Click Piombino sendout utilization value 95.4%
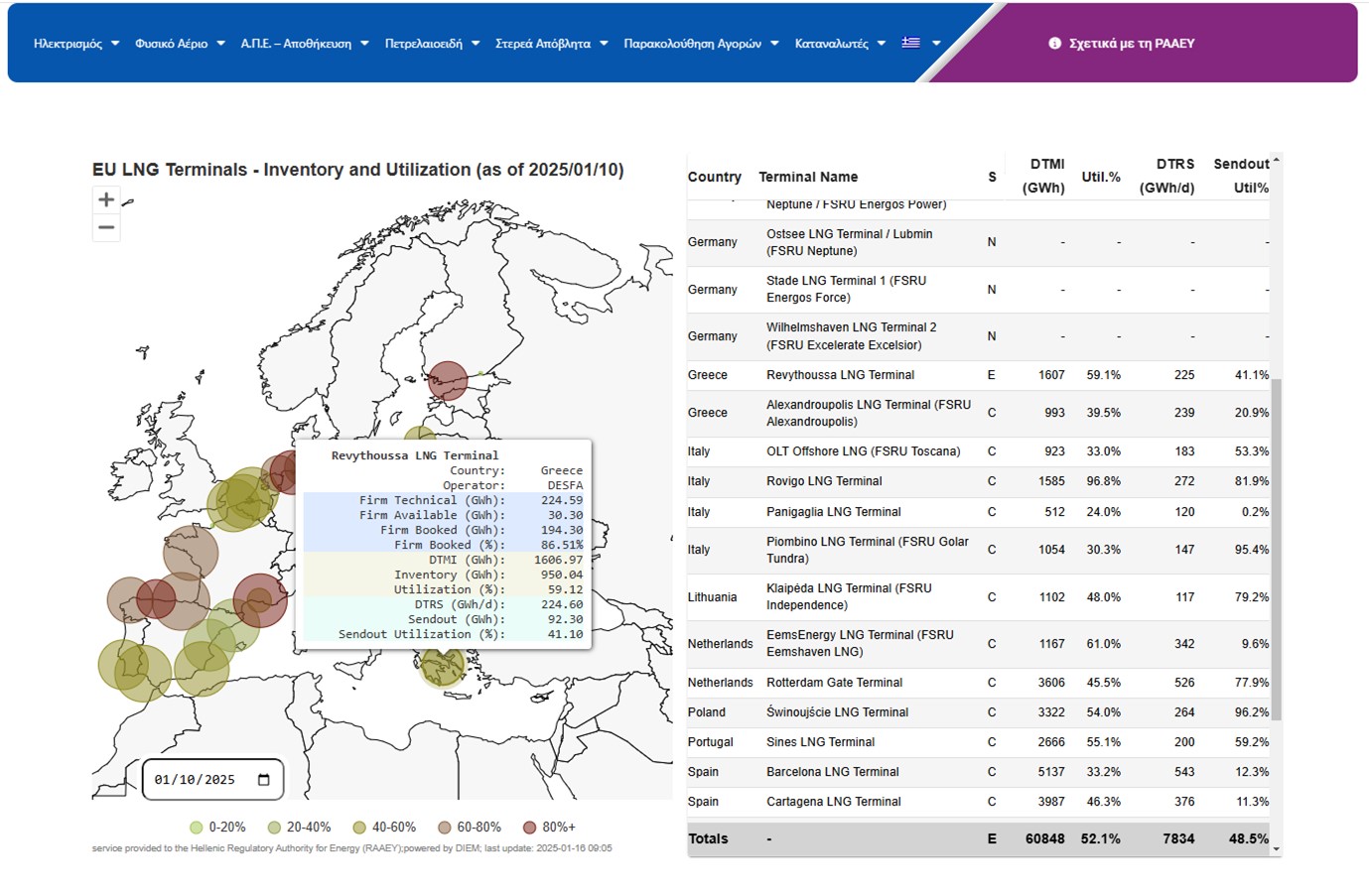This screenshot has height=896, width=1369. pyautogui.click(x=1252, y=550)
